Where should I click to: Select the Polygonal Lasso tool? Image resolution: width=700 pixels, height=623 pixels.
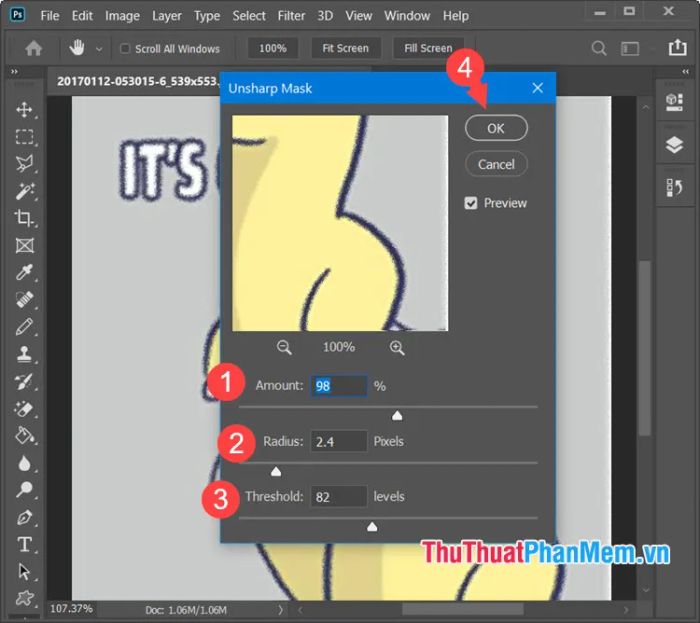pyautogui.click(x=24, y=164)
